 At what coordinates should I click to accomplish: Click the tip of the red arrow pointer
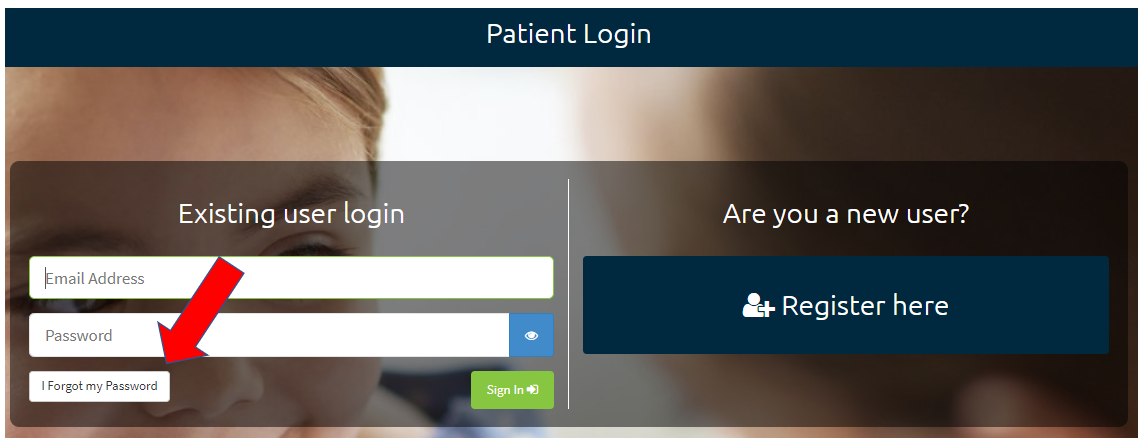pyautogui.click(x=168, y=360)
